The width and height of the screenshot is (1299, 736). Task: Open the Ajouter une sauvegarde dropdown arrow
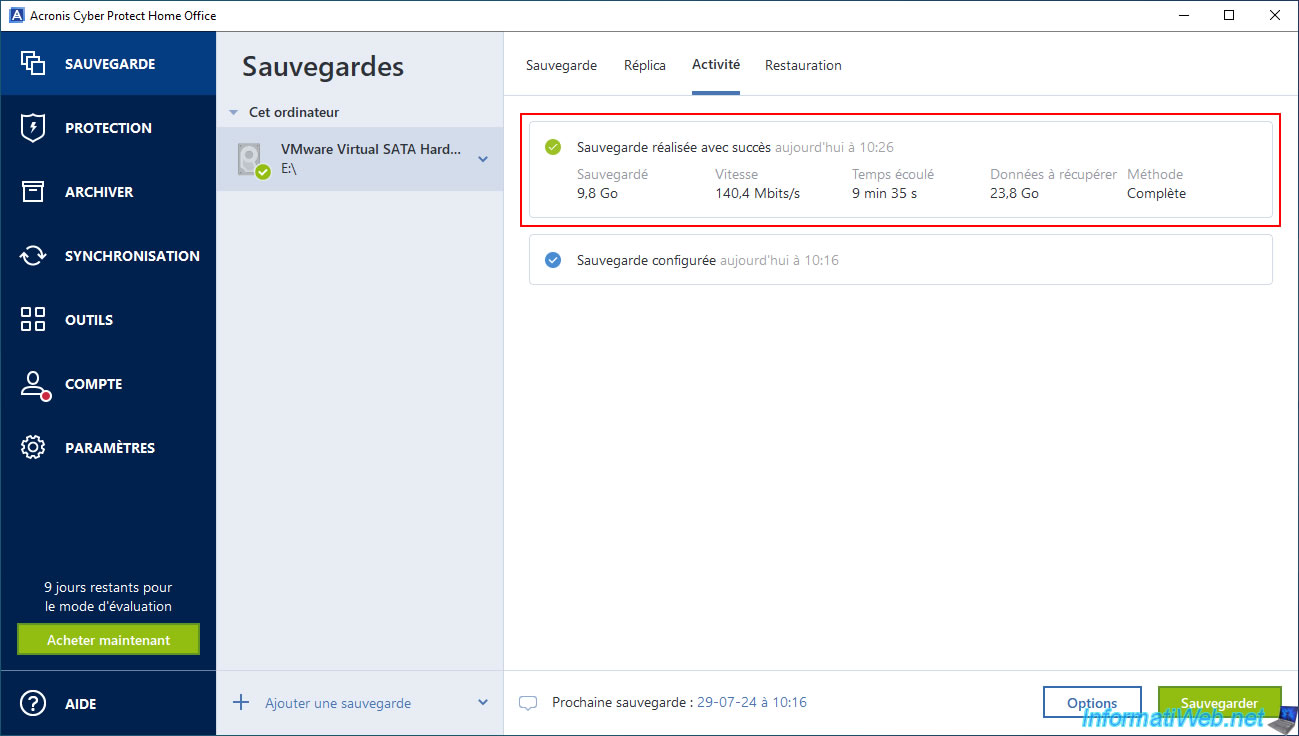click(483, 703)
